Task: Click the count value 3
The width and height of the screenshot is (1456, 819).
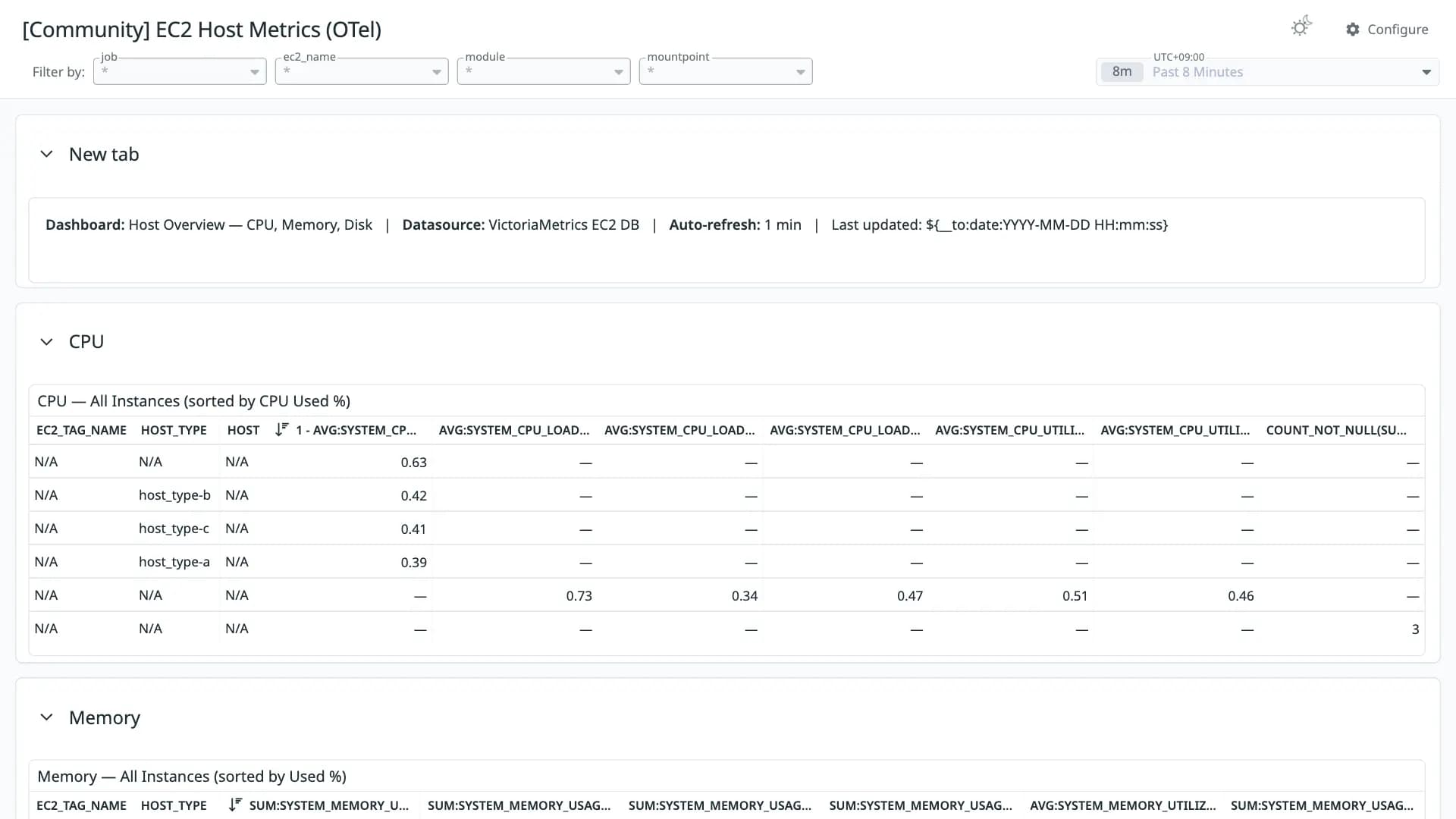Action: (1415, 629)
